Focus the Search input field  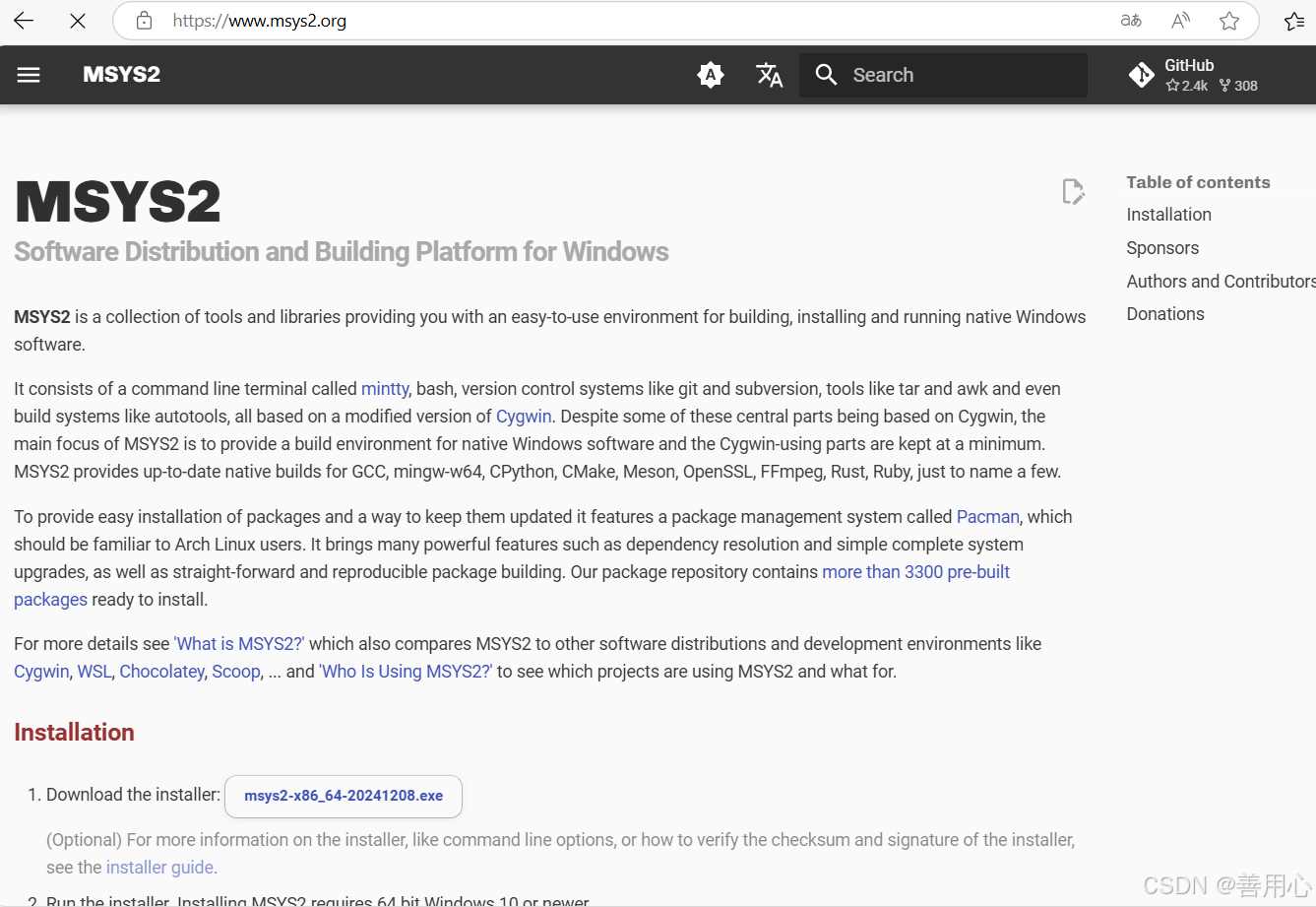point(943,75)
